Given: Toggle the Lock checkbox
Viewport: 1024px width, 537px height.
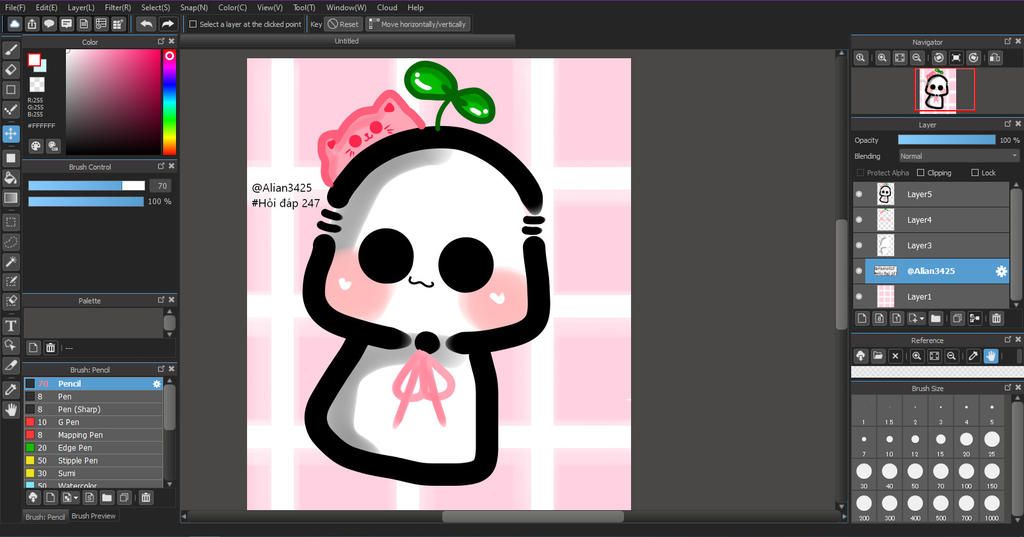Looking at the screenshot, I should click(975, 172).
